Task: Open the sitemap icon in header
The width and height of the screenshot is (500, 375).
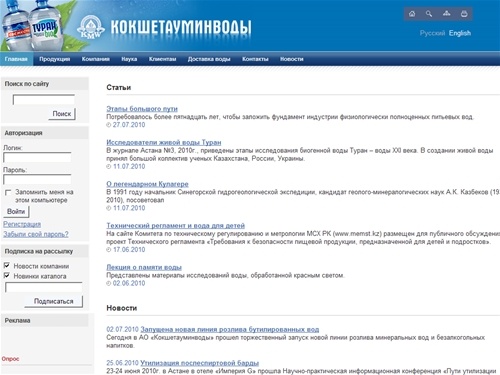Action: pyautogui.click(x=446, y=14)
